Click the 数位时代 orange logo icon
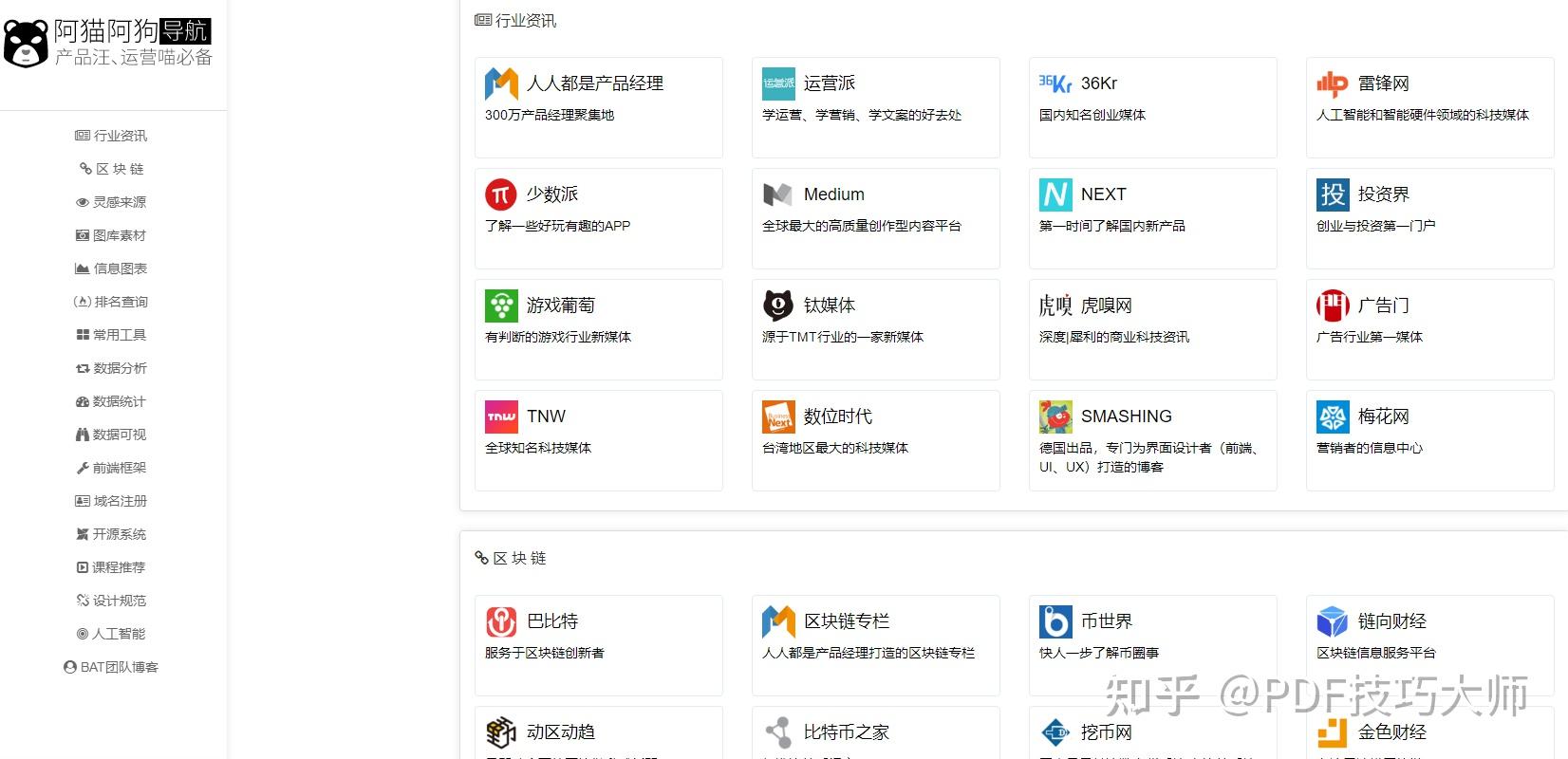Viewport: 1568px width, 759px height. 778,417
